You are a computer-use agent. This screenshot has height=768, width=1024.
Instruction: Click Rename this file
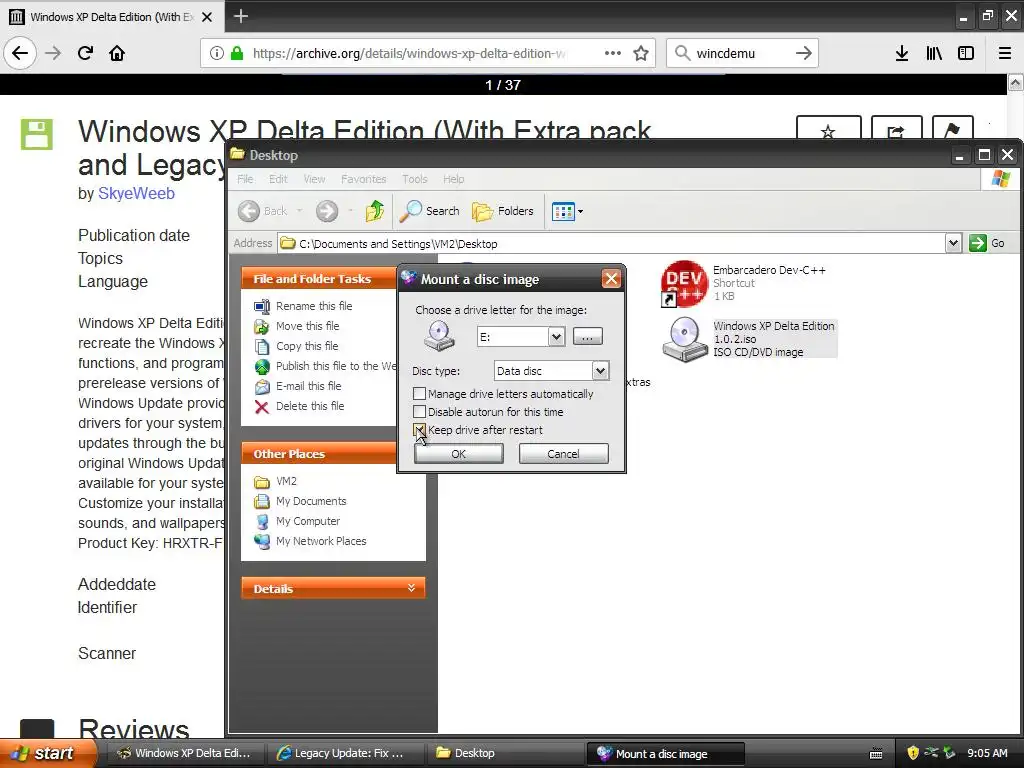[x=313, y=306]
